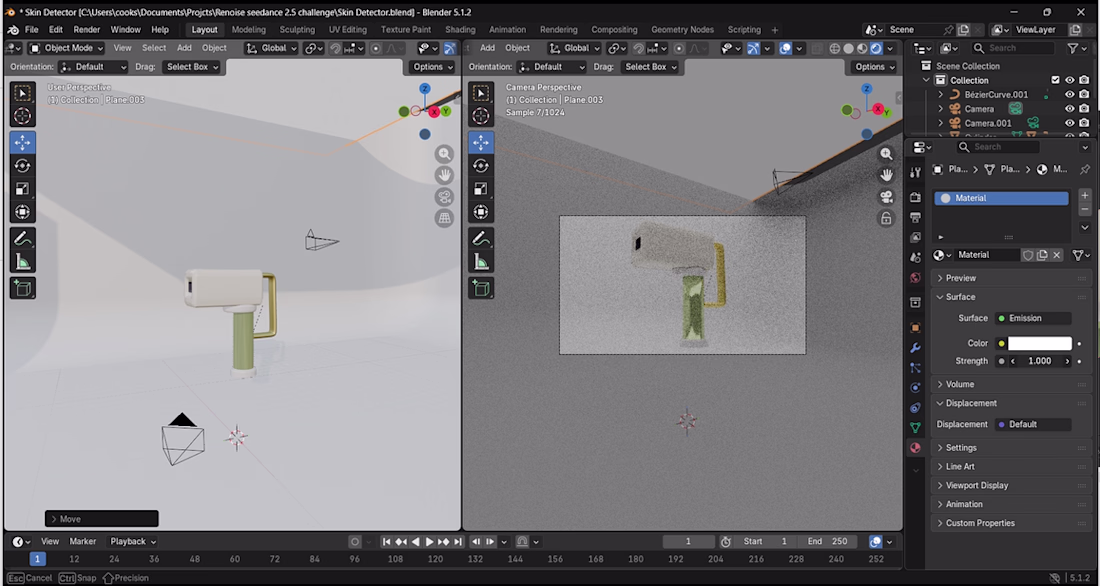Viewport: 1100px width, 586px height.
Task: Open the Tool properties tab
Action: [x=915, y=173]
